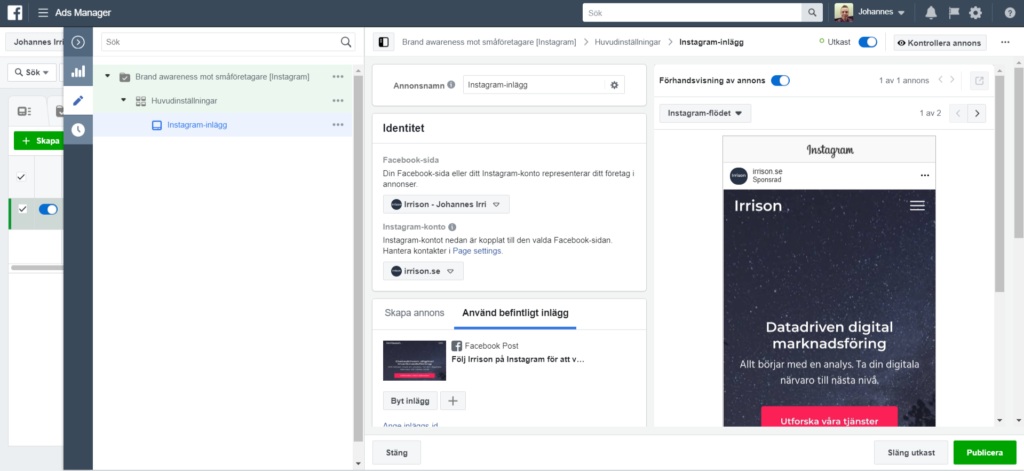
Task: Toggle the campaign row on/off switch
Action: (x=47, y=209)
